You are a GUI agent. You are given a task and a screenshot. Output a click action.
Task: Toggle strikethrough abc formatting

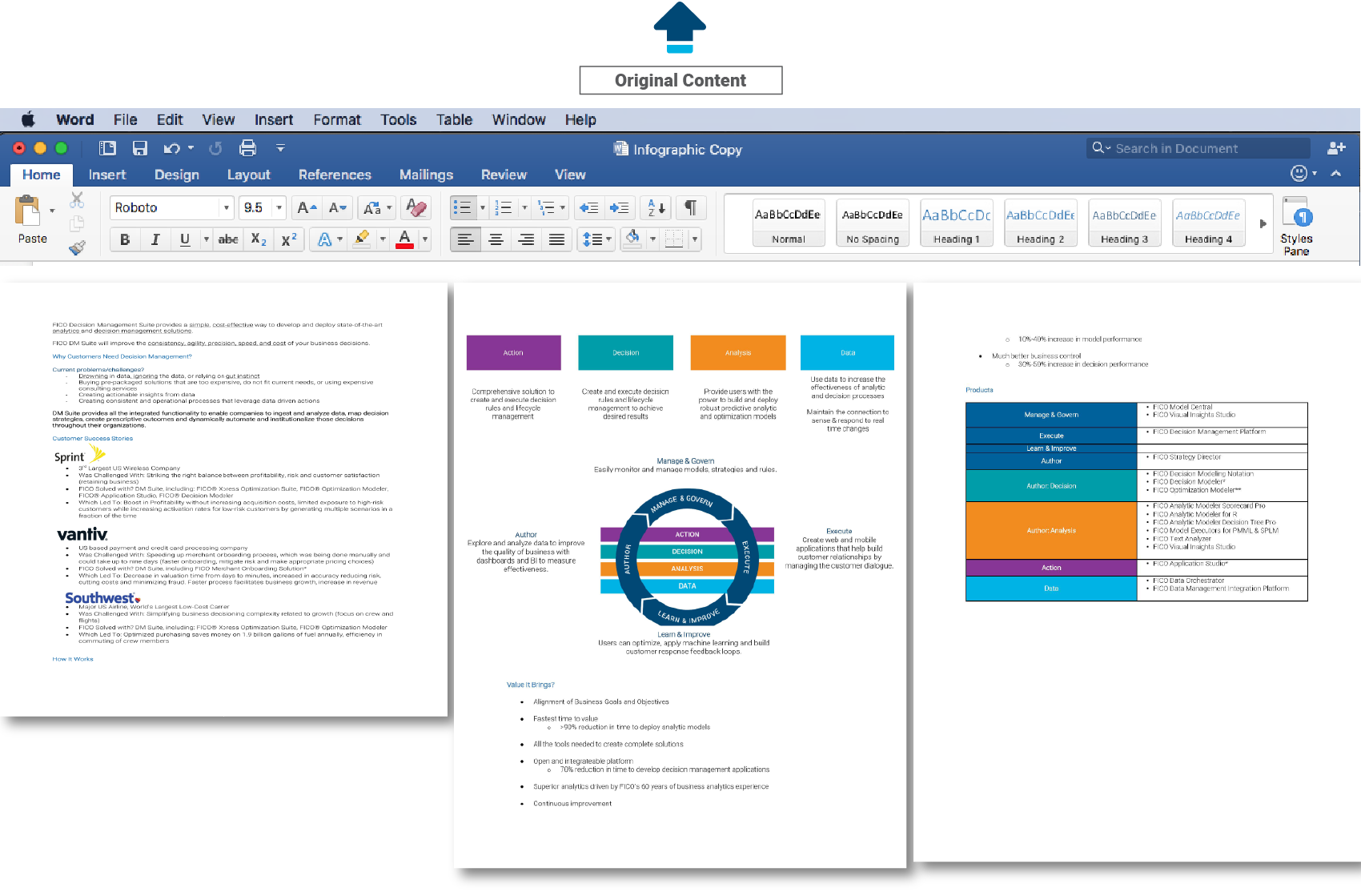coord(228,239)
